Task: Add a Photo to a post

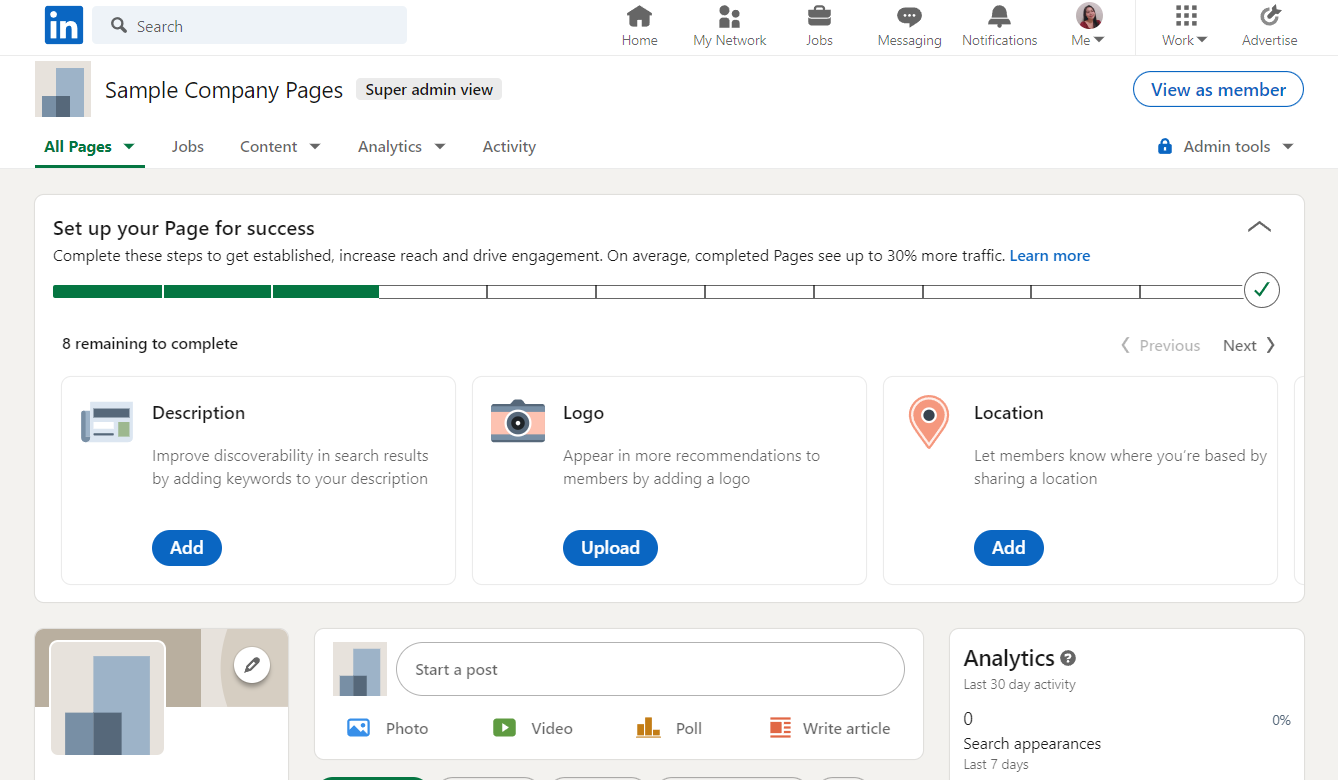Action: (387, 728)
